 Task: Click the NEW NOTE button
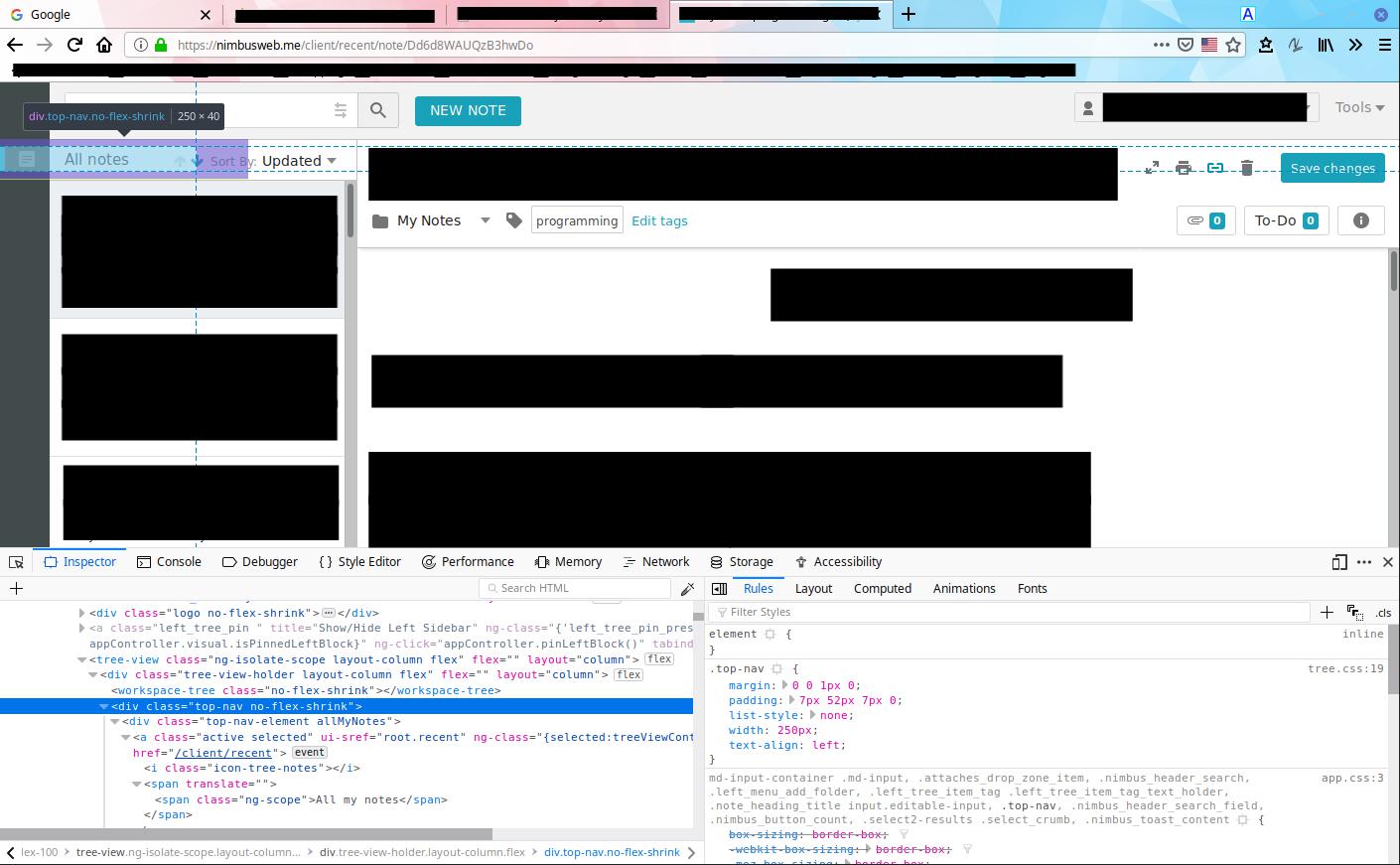tap(468, 110)
